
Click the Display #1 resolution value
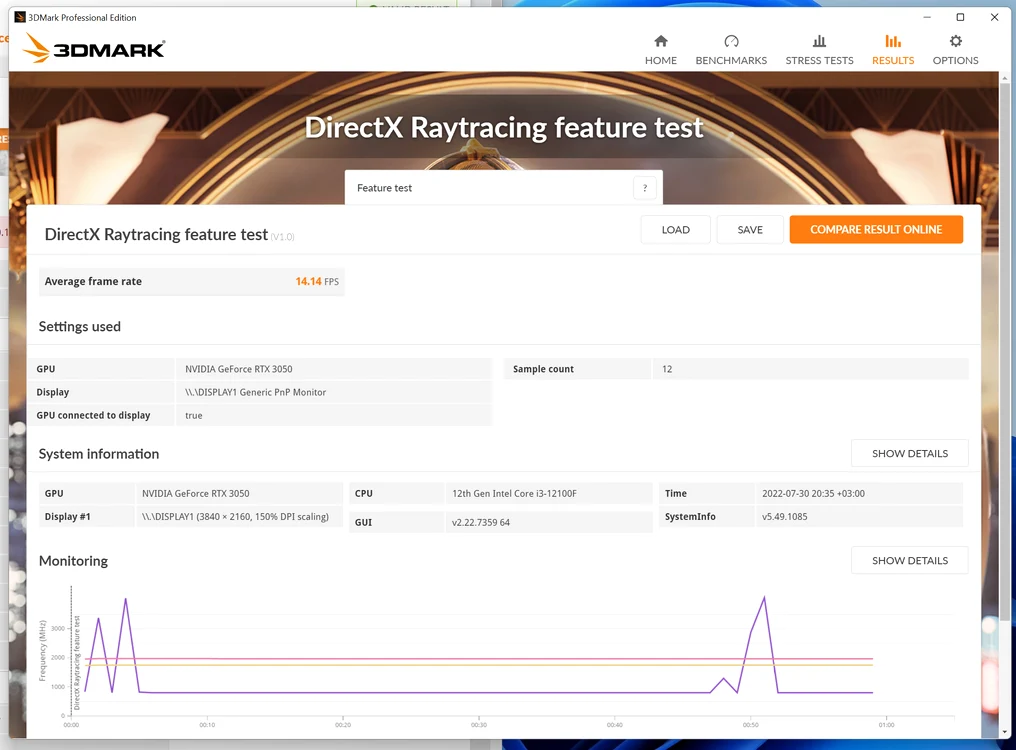[x=235, y=517]
